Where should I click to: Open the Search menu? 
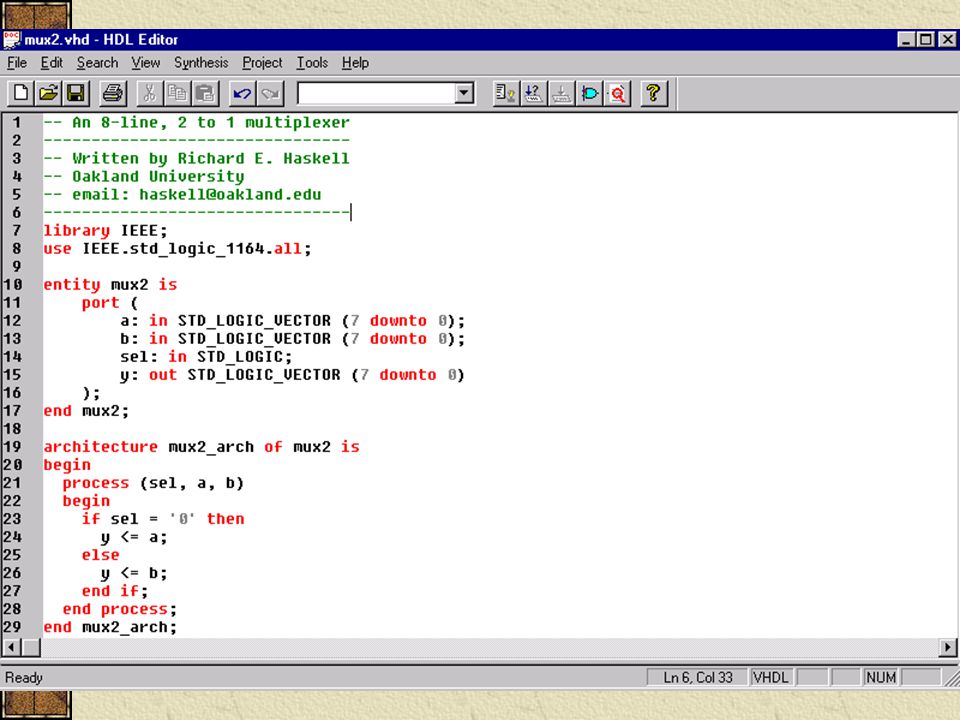pyautogui.click(x=97, y=62)
